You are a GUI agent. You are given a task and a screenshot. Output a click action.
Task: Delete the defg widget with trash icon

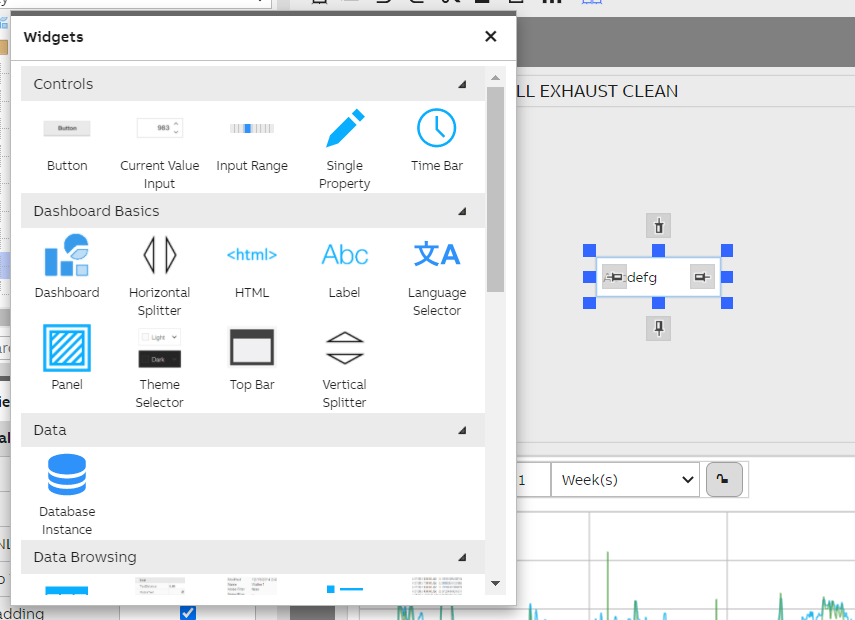[x=658, y=226]
